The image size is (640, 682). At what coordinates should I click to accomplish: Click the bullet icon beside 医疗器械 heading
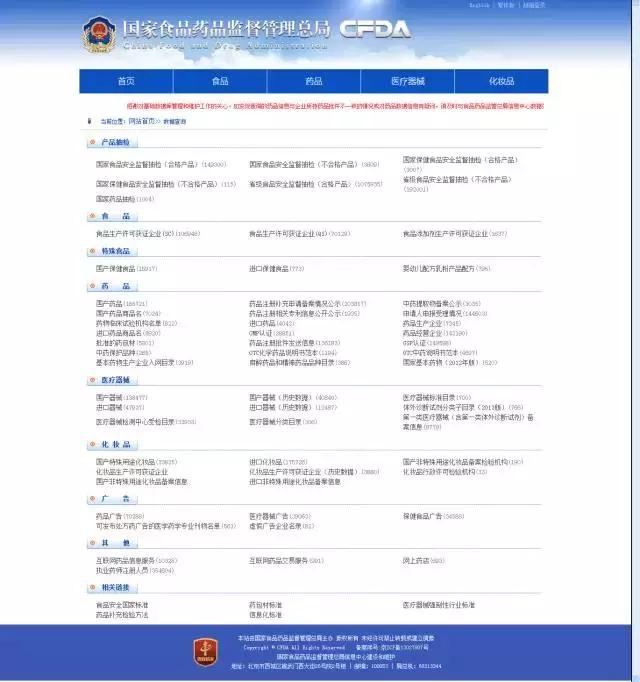coord(92,380)
